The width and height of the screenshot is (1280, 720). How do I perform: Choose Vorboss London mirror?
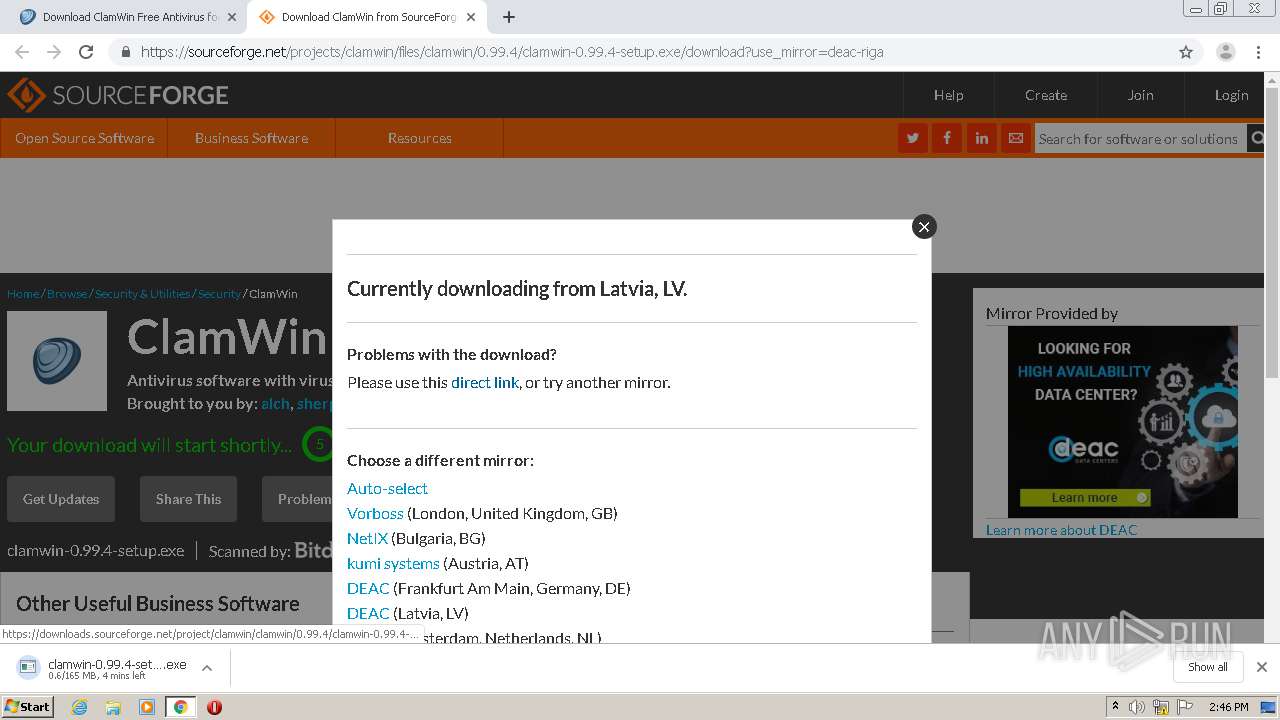[x=375, y=513]
